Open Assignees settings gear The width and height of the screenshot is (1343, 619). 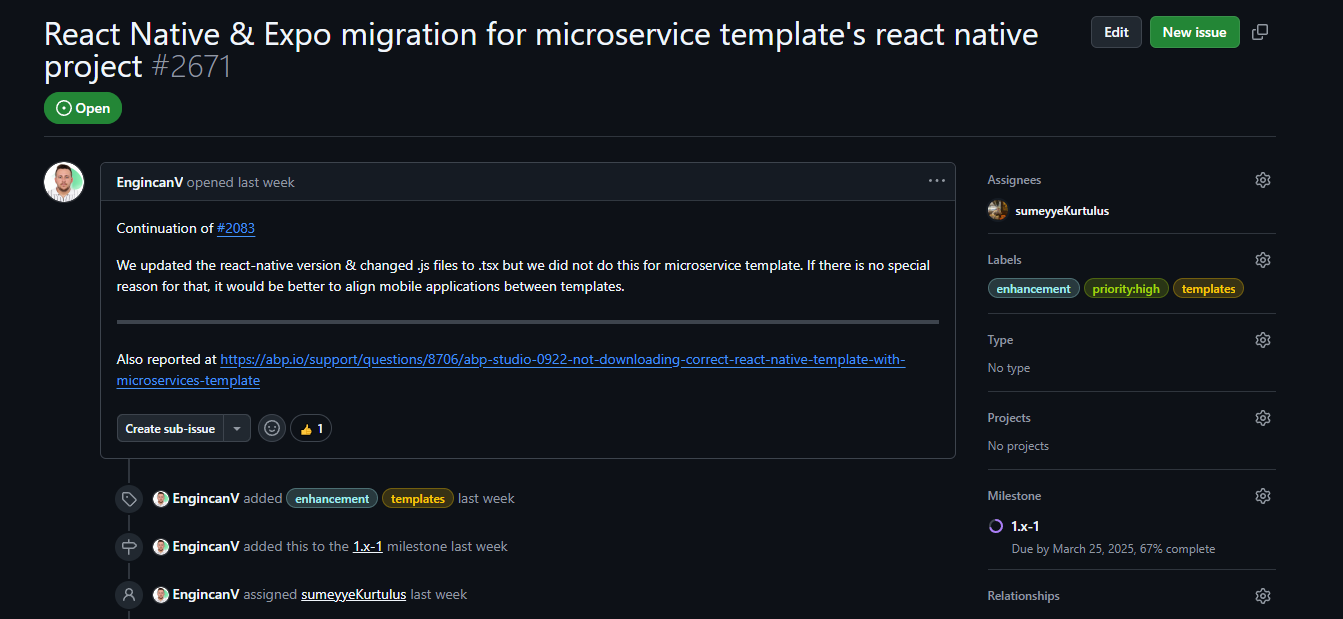pos(1263,180)
